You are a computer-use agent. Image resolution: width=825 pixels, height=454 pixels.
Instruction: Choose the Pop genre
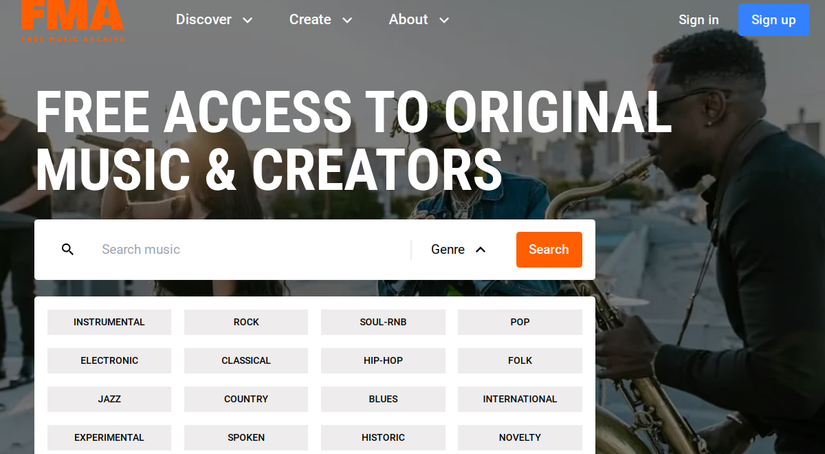(520, 322)
